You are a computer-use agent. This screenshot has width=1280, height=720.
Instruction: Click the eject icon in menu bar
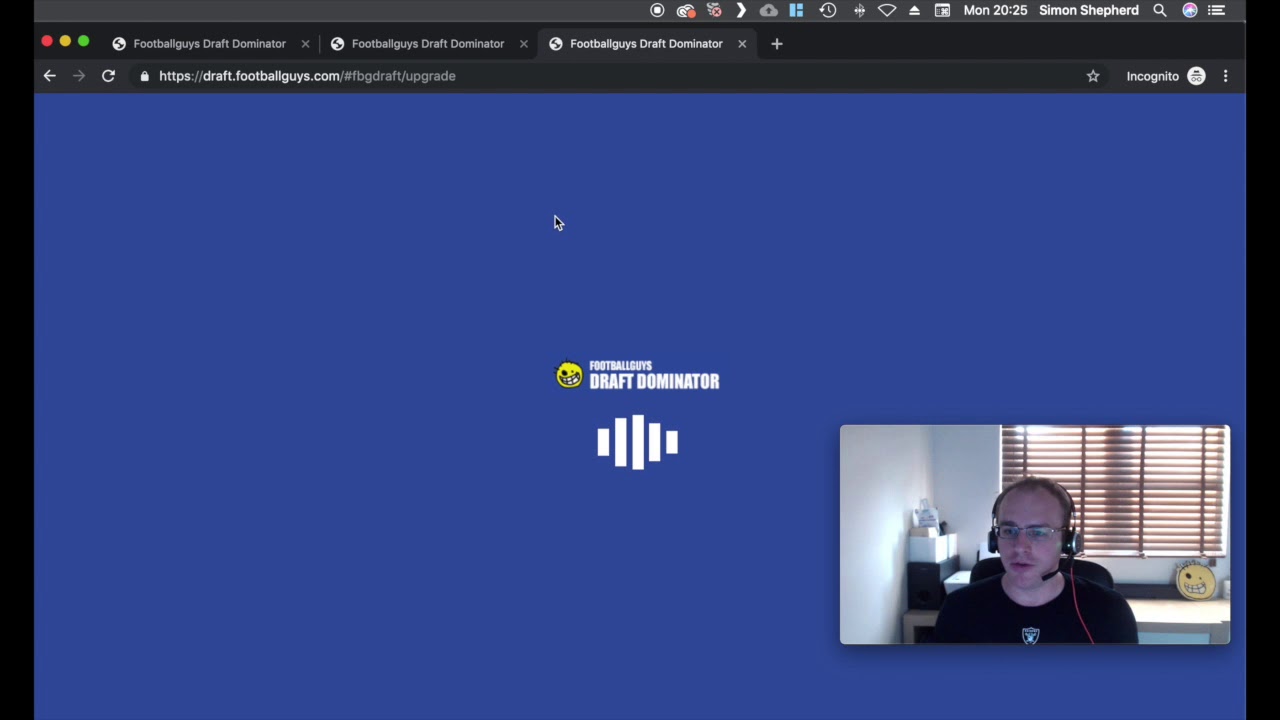point(914,10)
